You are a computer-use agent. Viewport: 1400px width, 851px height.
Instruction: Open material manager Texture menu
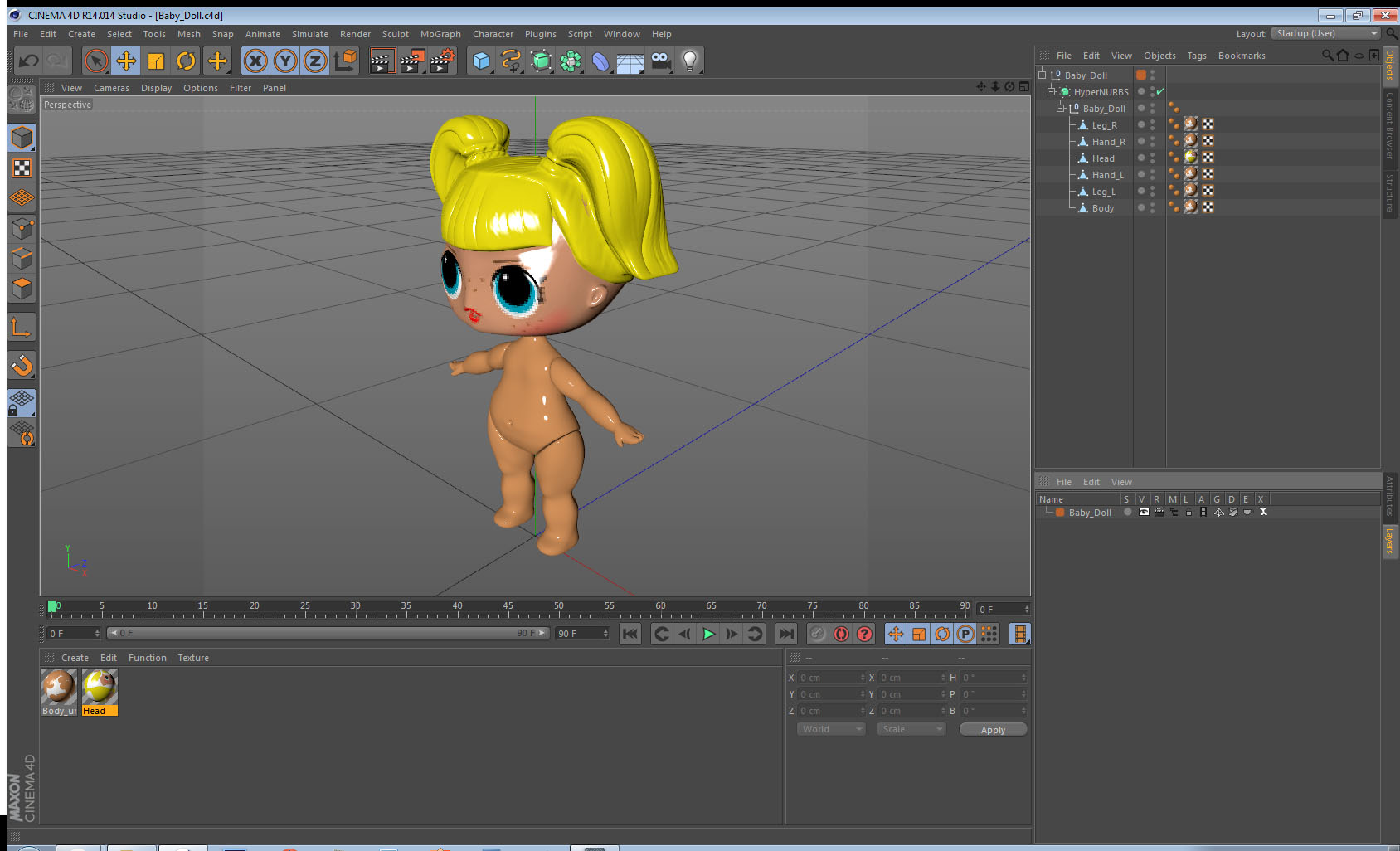pos(193,658)
